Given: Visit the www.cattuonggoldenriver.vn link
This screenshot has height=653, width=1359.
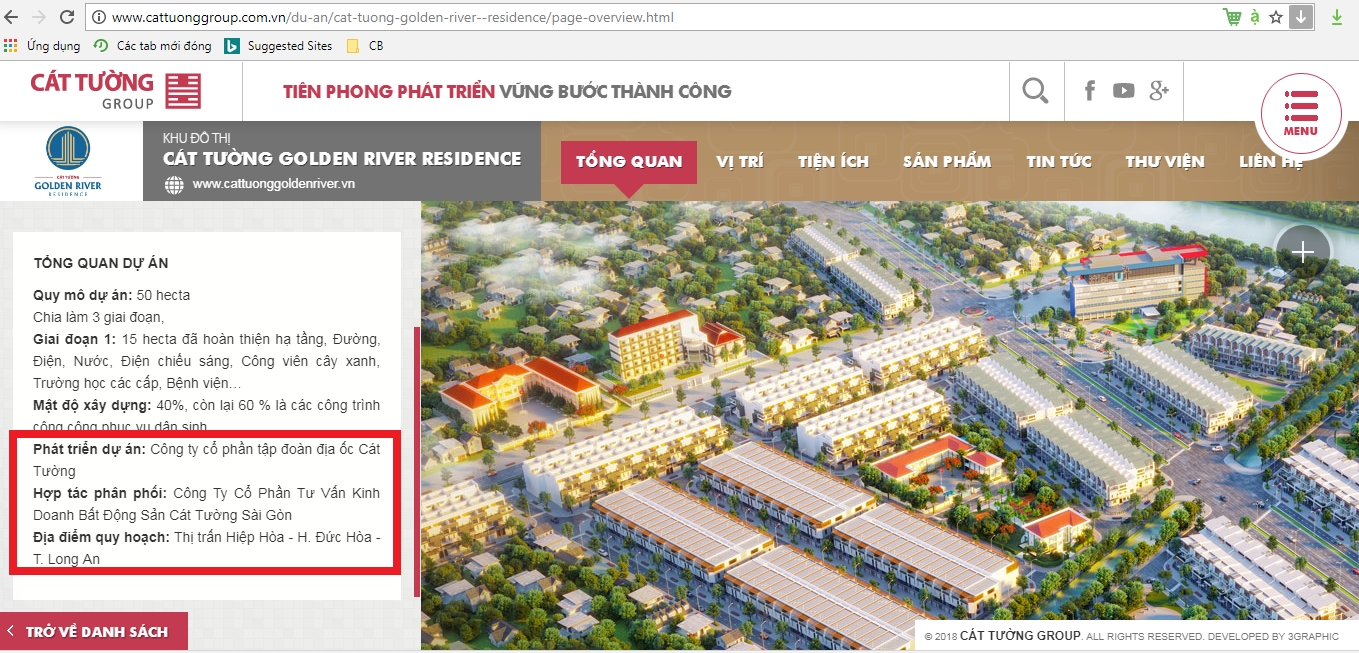Looking at the screenshot, I should tap(273, 184).
